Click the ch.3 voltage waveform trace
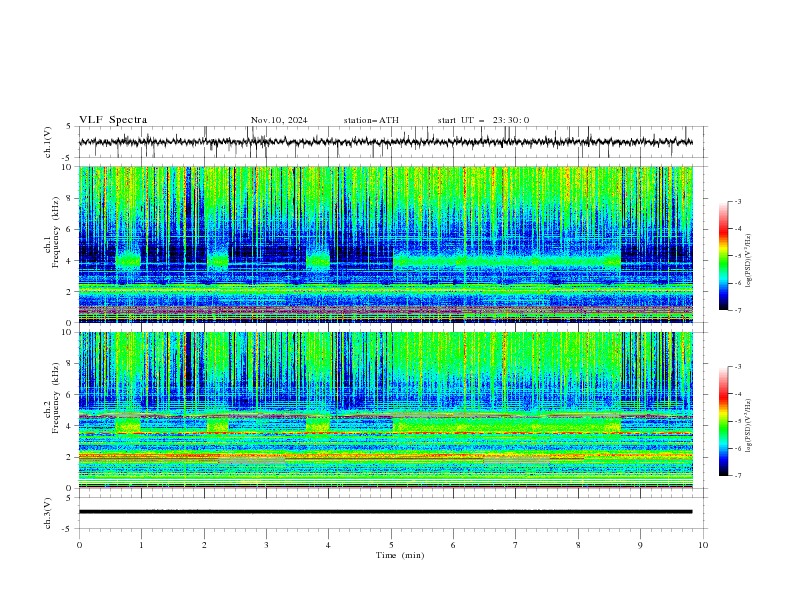 coord(385,512)
